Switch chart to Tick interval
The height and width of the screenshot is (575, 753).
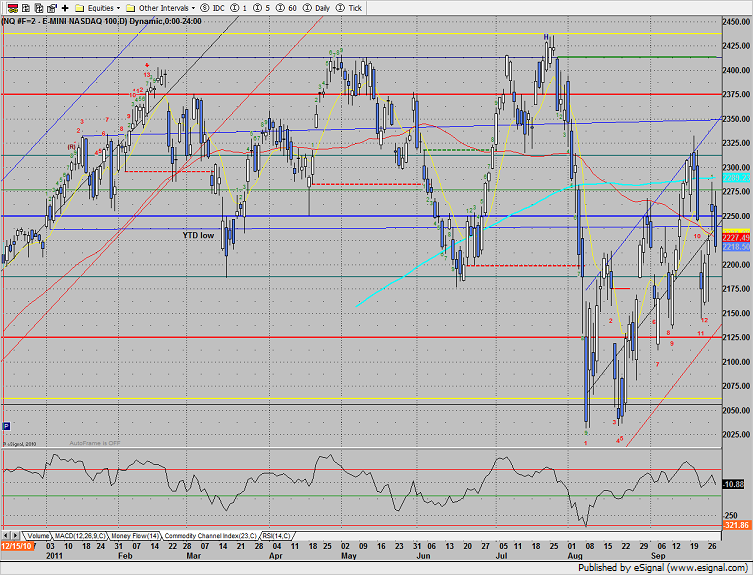coord(349,8)
